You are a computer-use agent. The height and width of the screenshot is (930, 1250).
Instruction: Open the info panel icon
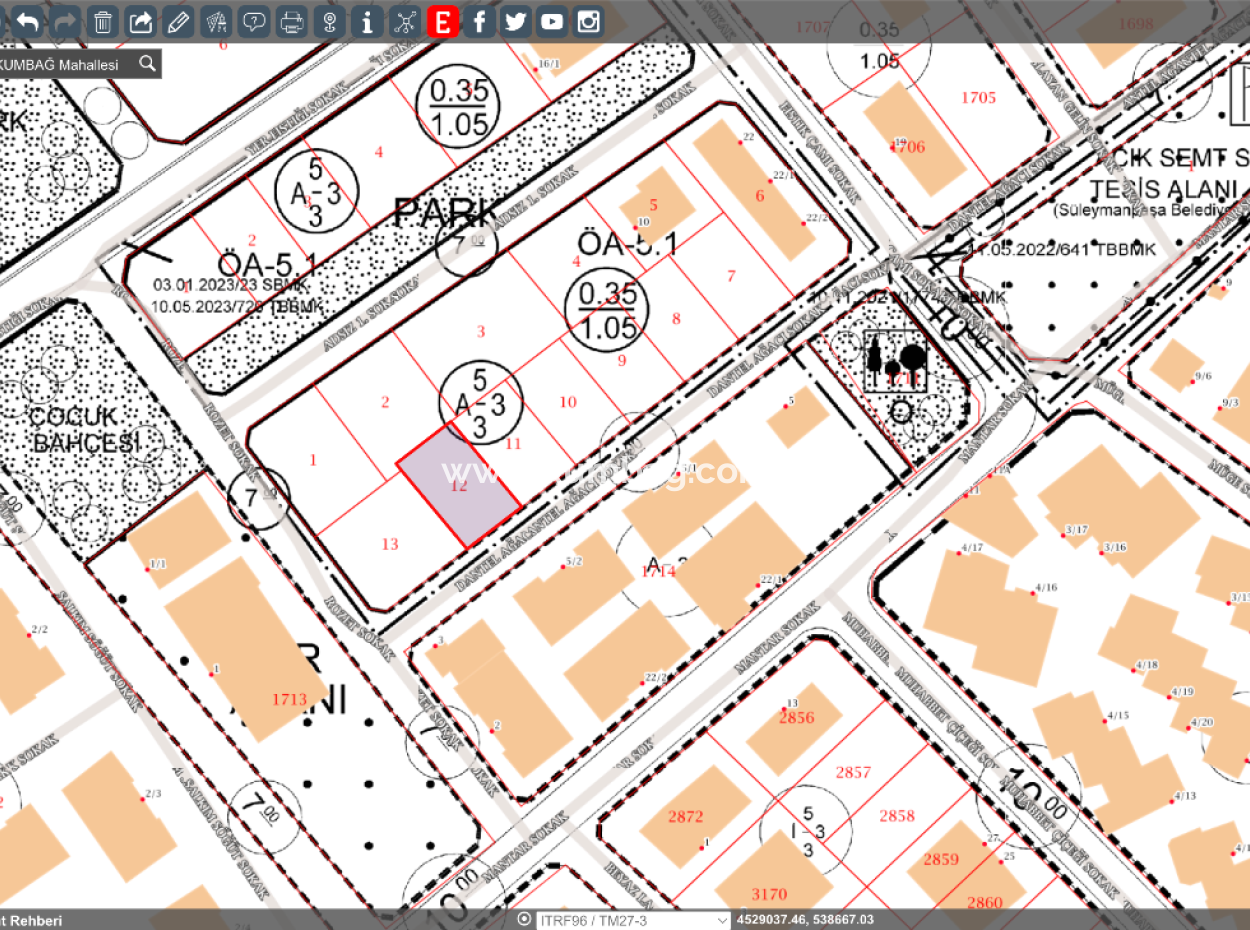click(367, 20)
